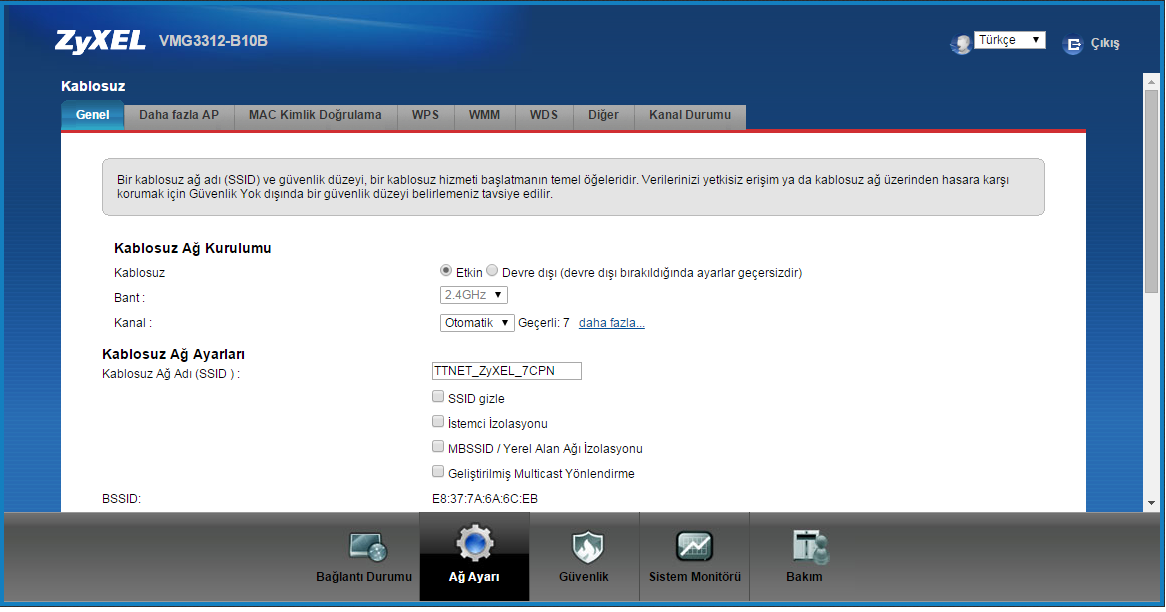Open the WDS tab

point(544,115)
